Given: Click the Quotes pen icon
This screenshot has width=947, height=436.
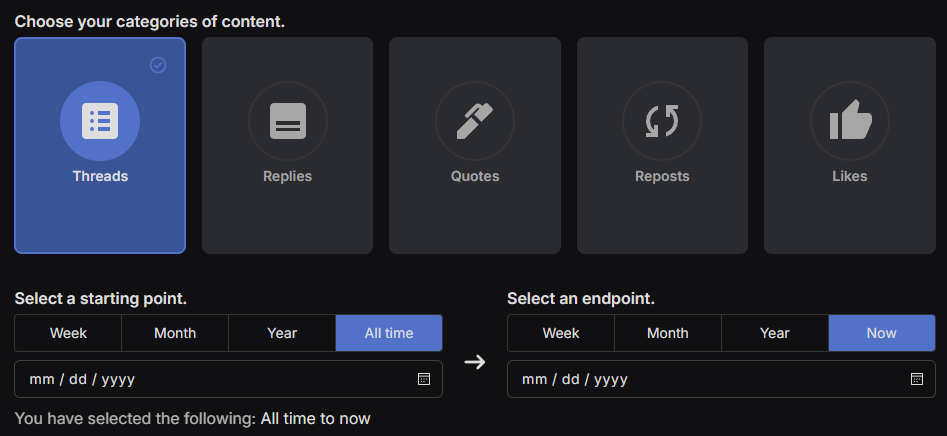Looking at the screenshot, I should point(475,121).
